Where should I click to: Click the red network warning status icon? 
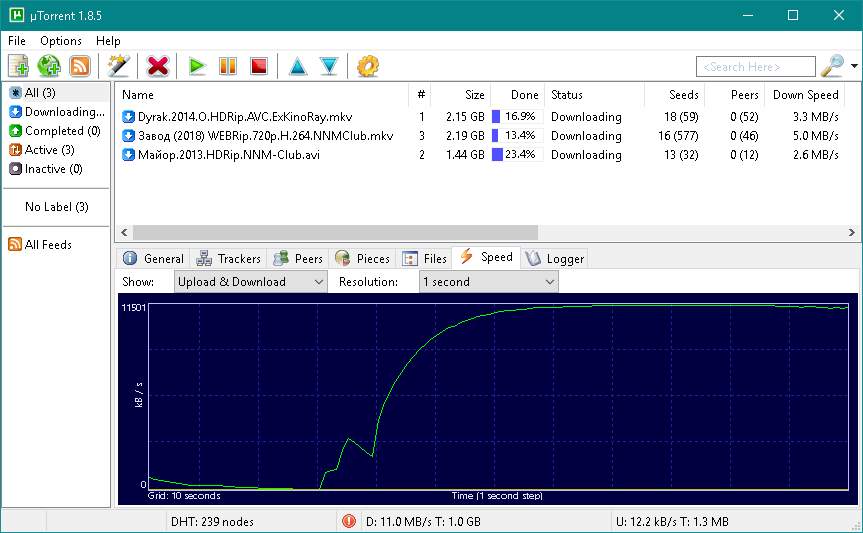click(x=348, y=521)
